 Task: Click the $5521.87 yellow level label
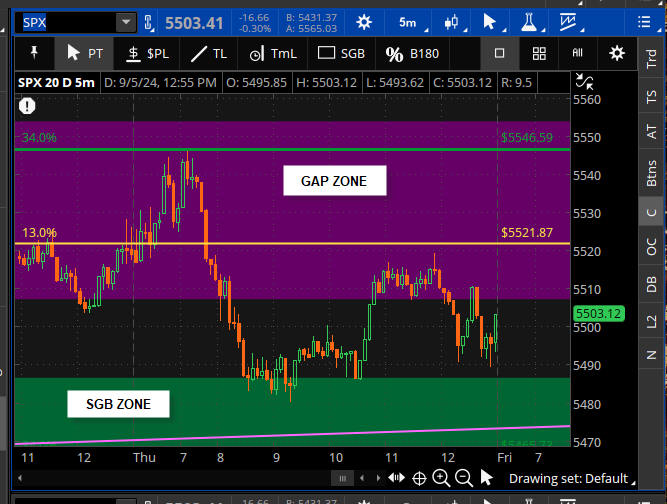tap(527, 233)
